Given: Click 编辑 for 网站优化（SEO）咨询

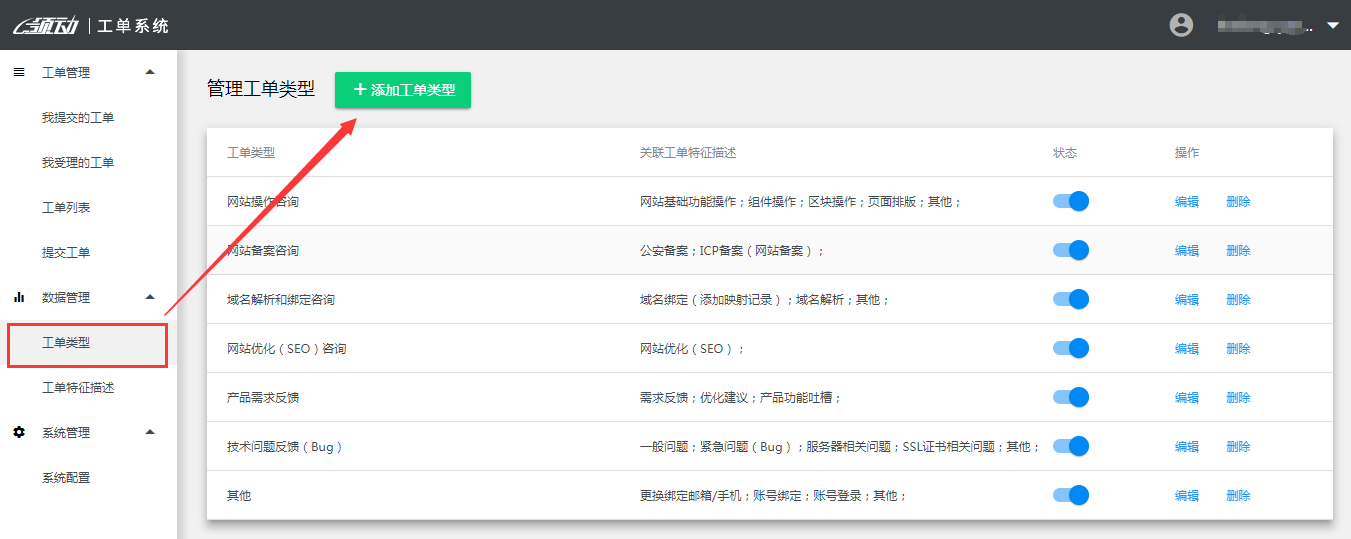Looking at the screenshot, I should tap(1186, 349).
